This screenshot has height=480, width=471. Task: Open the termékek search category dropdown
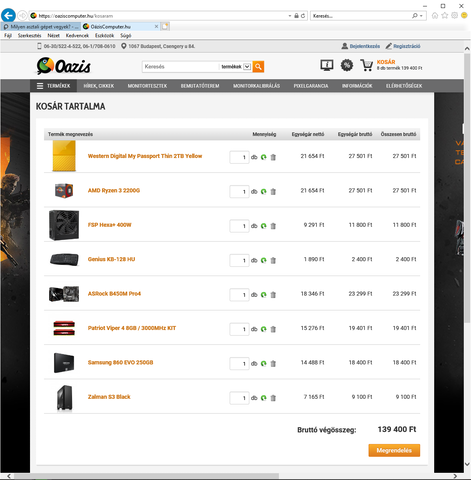[247, 67]
